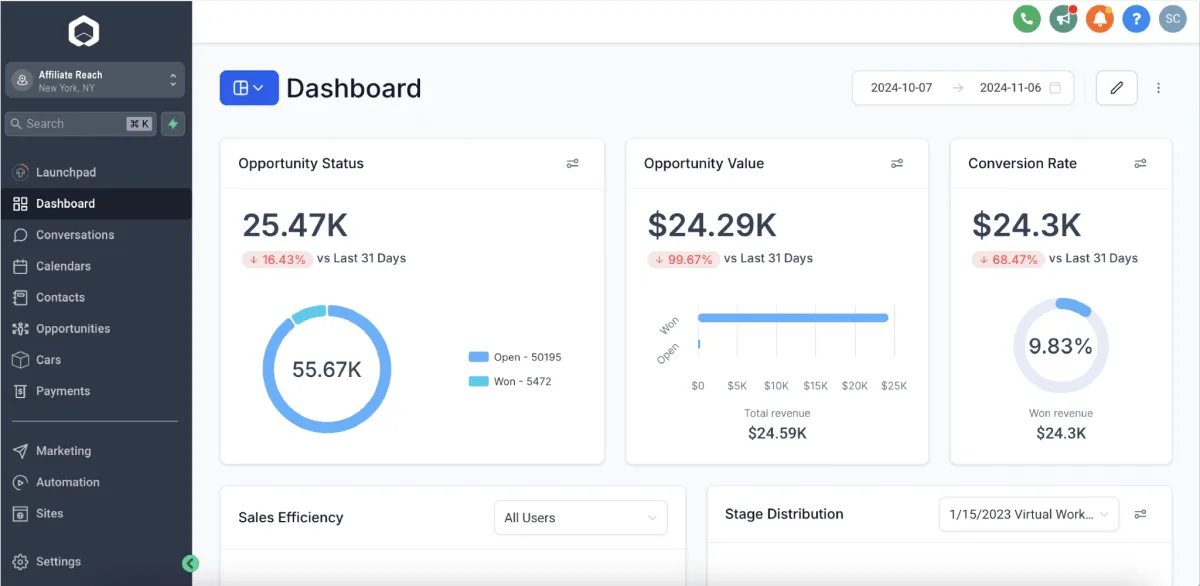Click the blue help question mark icon
1200x586 pixels.
coord(1136,19)
